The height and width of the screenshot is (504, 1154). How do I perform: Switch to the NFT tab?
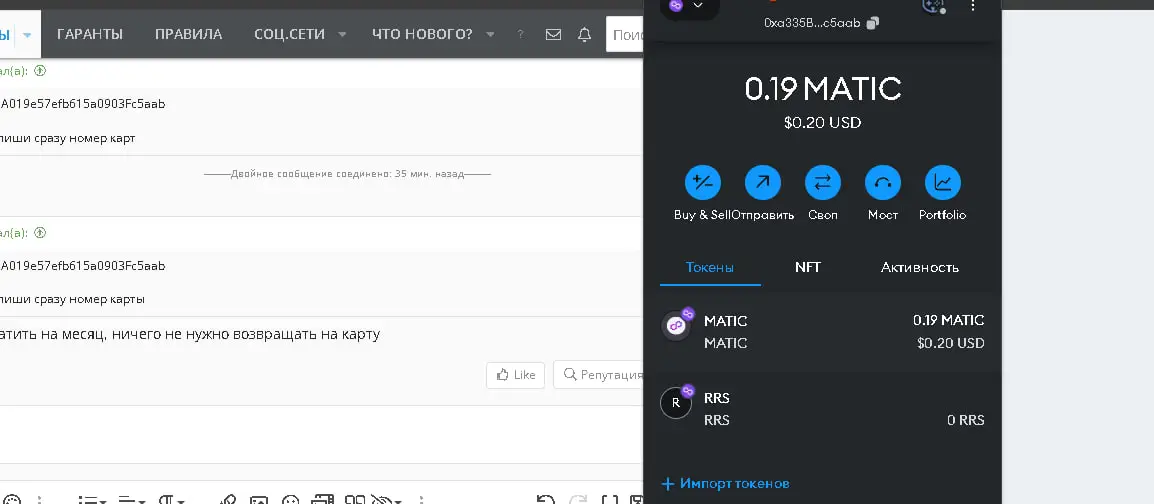807,267
